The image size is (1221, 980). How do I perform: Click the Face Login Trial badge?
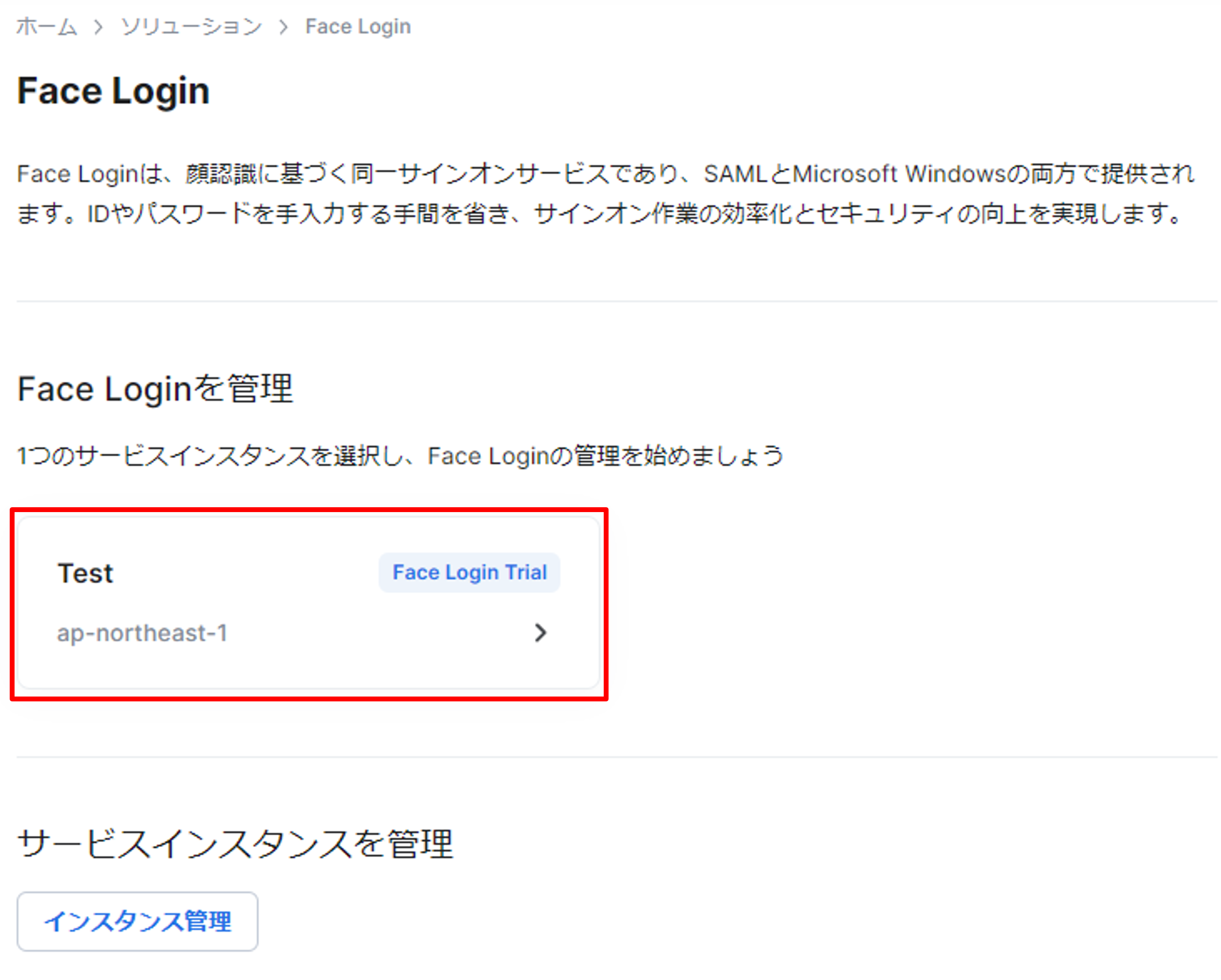pos(469,573)
